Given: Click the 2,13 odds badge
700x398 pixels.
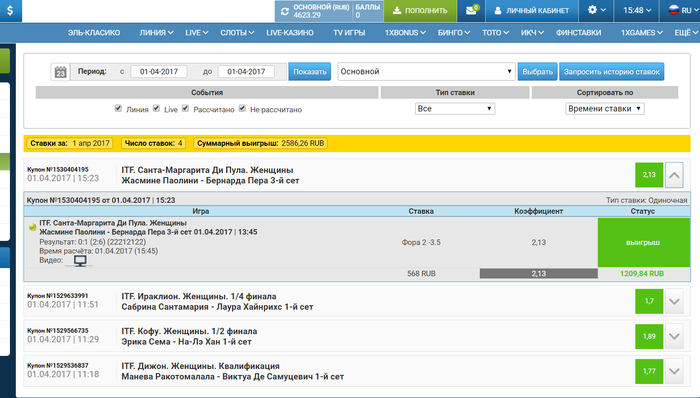Looking at the screenshot, I should pos(649,175).
